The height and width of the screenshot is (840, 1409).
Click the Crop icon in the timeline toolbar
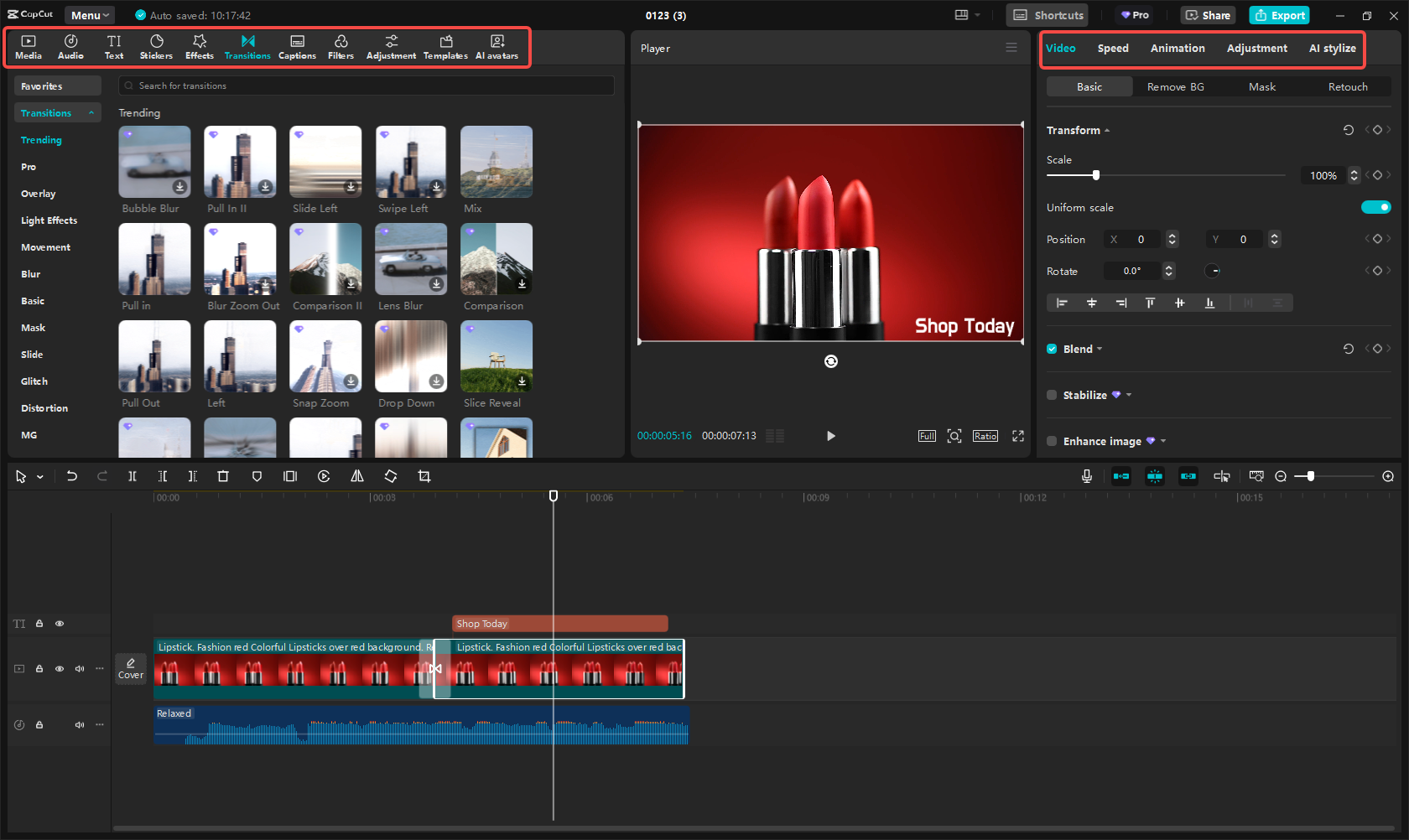coord(424,475)
